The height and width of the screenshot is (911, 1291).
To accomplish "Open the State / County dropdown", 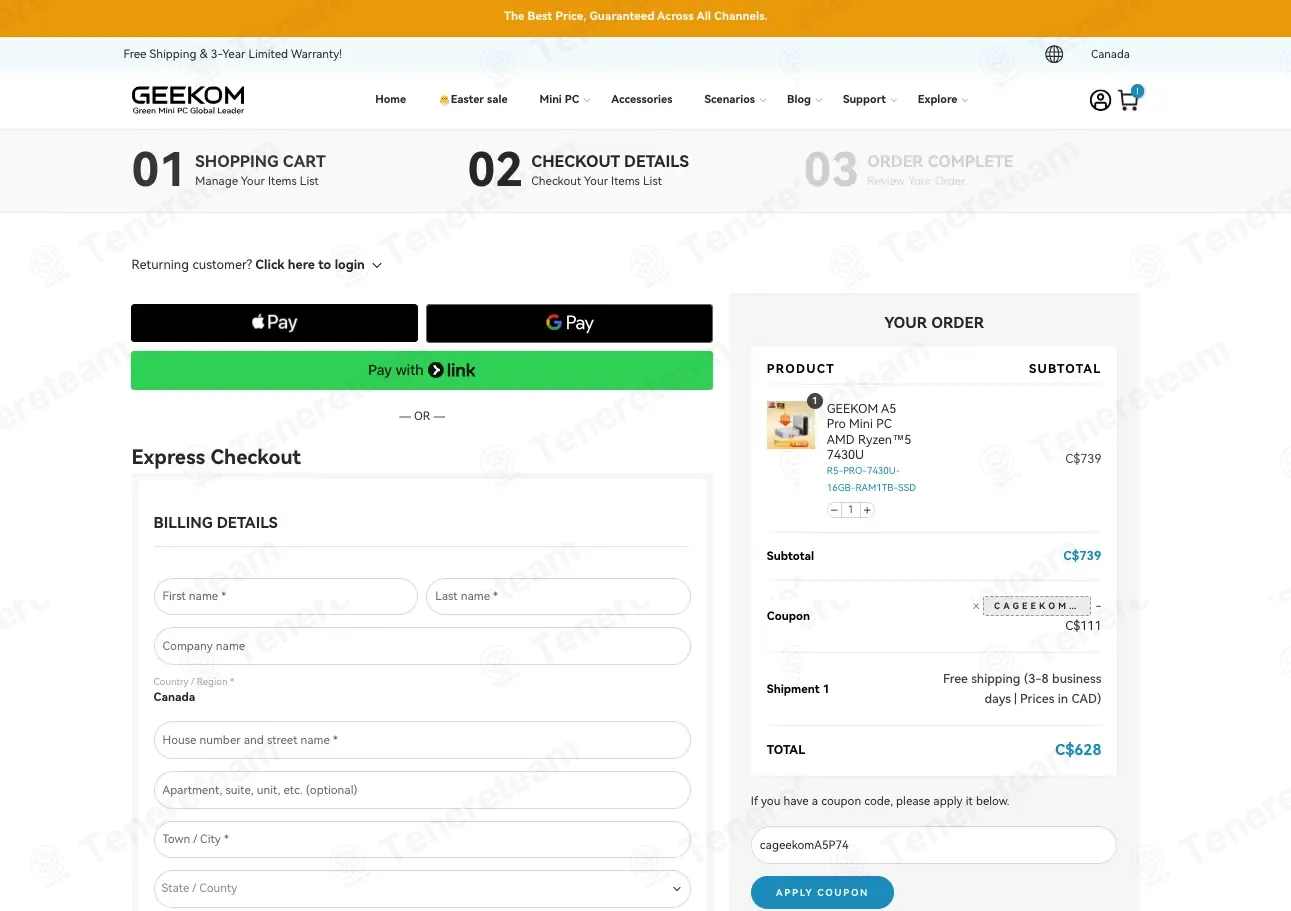I will (422, 888).
